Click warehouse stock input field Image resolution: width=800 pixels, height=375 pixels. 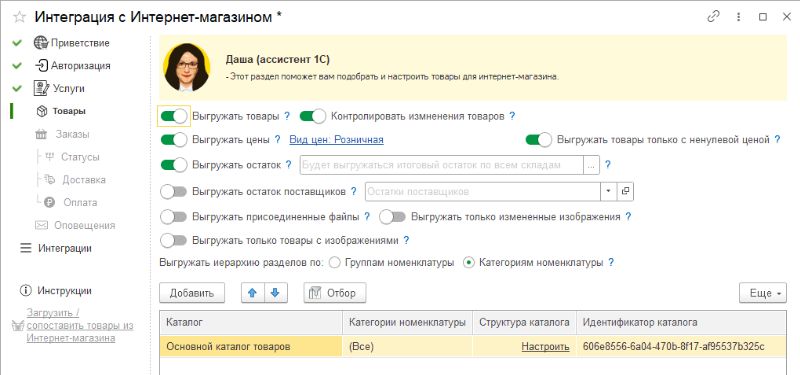click(441, 165)
